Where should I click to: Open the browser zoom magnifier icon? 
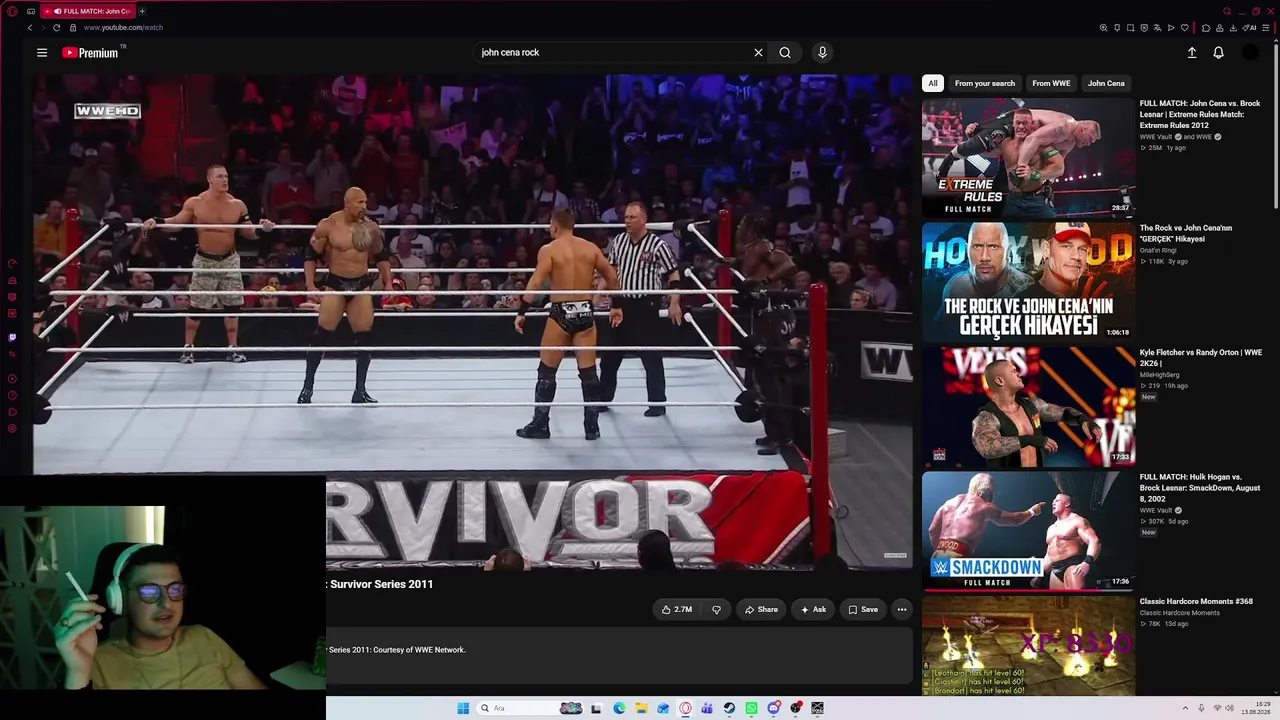click(x=1103, y=28)
